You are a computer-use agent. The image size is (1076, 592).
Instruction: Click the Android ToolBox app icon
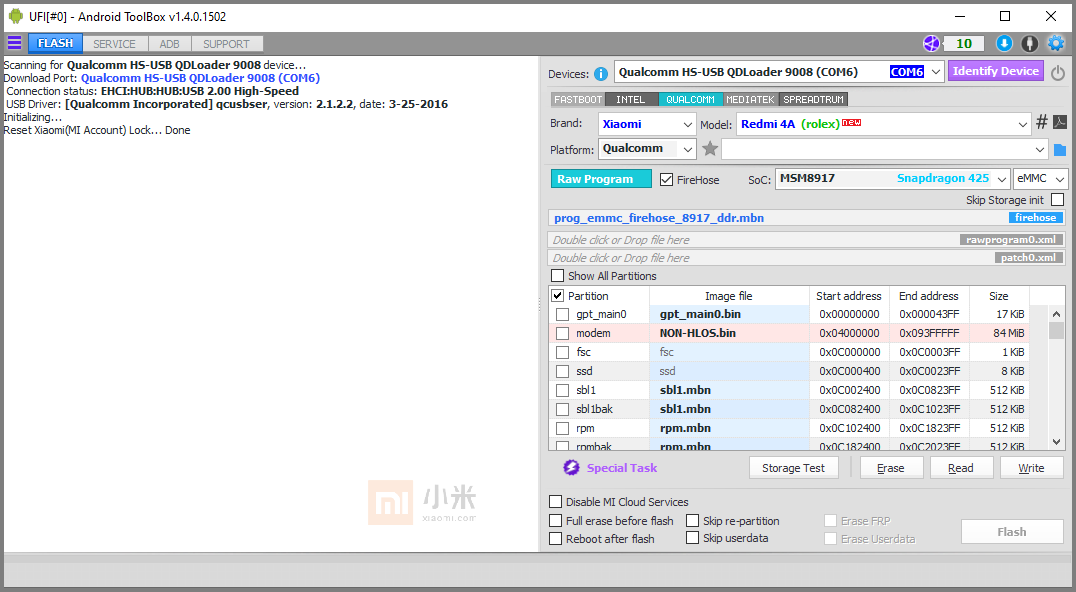15,16
